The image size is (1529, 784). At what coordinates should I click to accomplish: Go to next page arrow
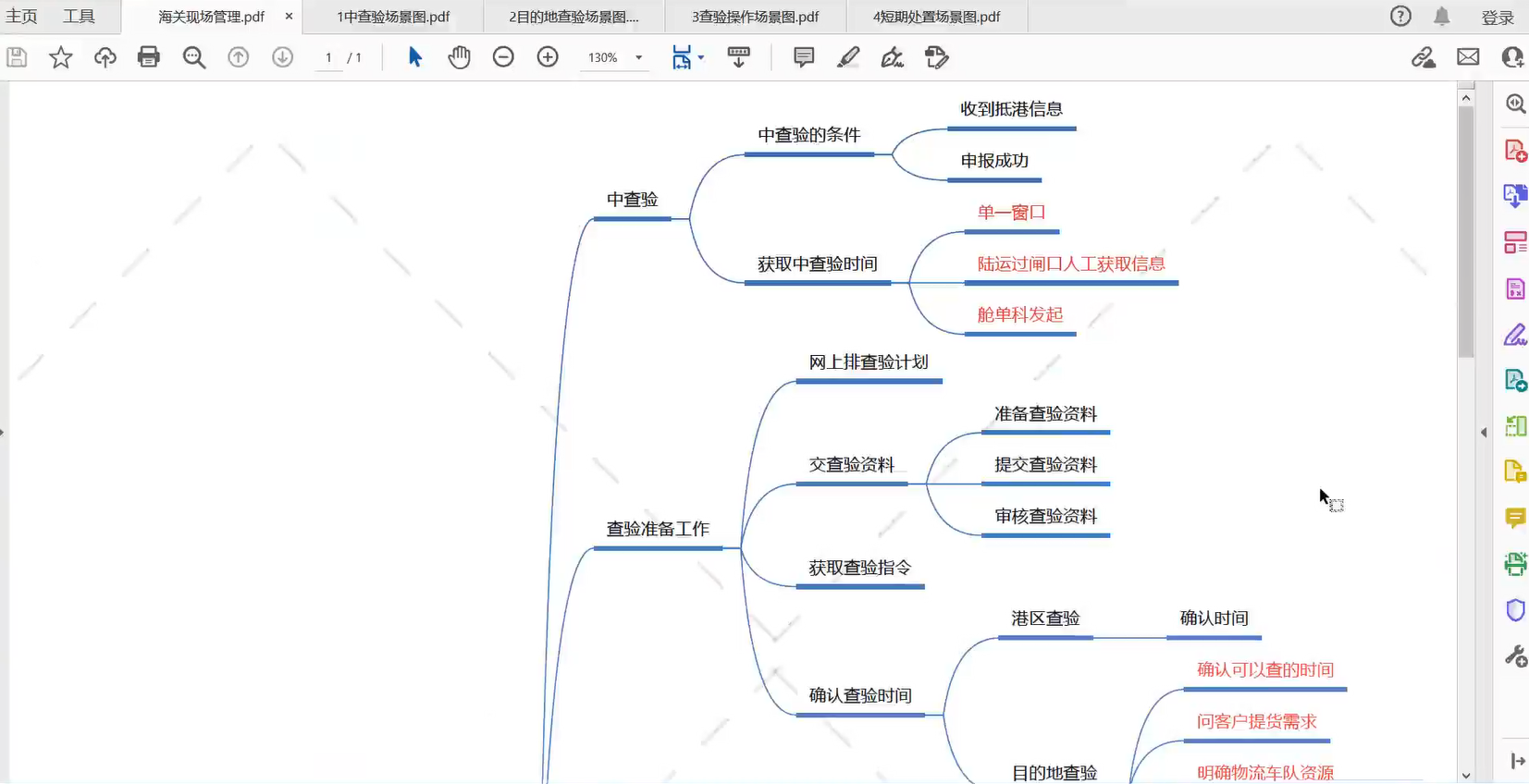tap(283, 57)
